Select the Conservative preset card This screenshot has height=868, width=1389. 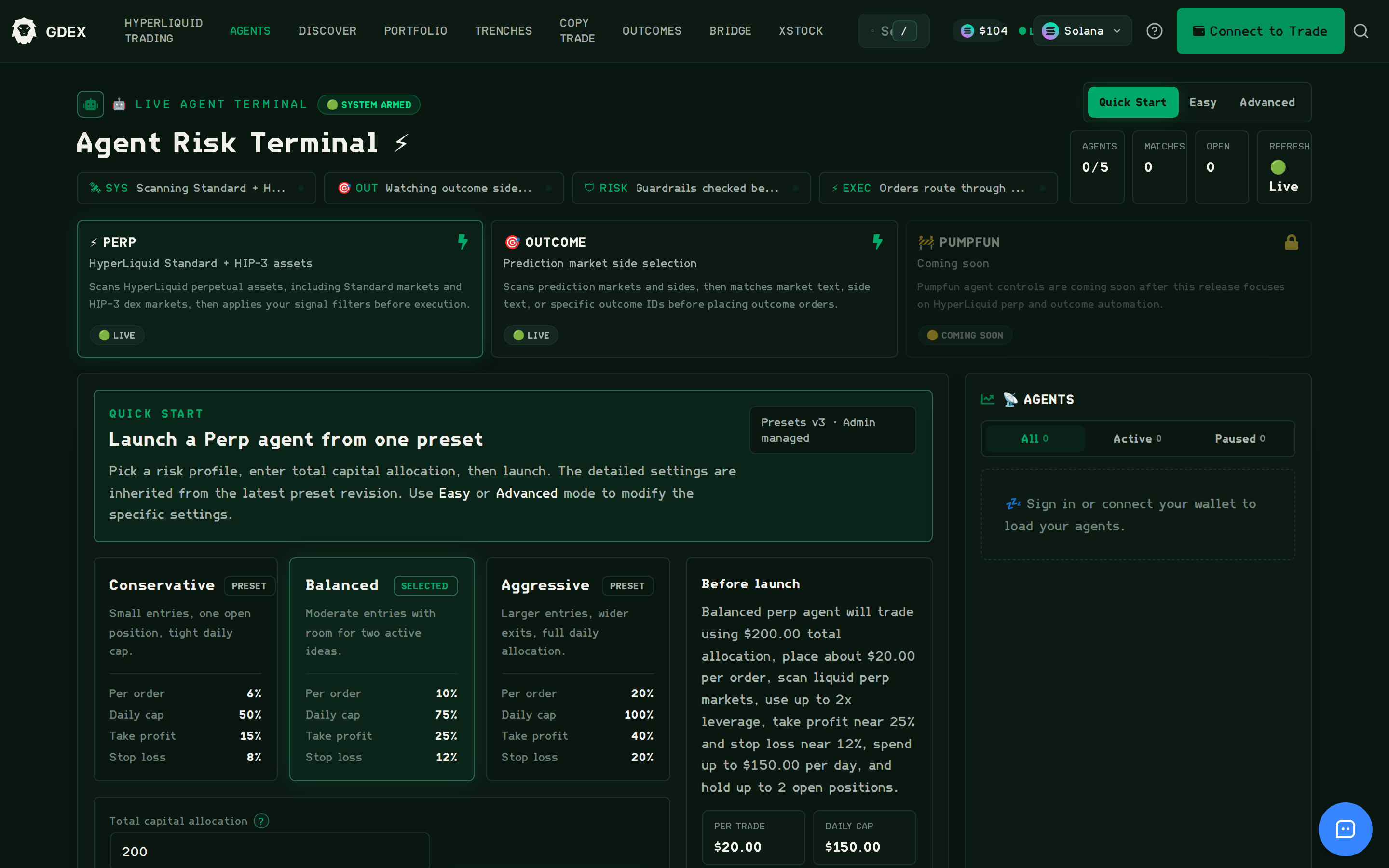[185, 669]
